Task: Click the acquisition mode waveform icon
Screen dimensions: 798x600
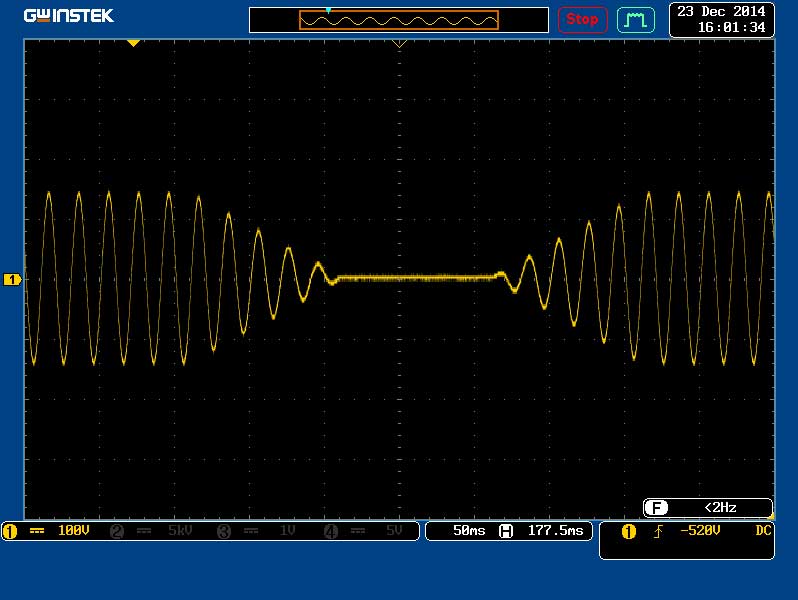Action: tap(635, 19)
